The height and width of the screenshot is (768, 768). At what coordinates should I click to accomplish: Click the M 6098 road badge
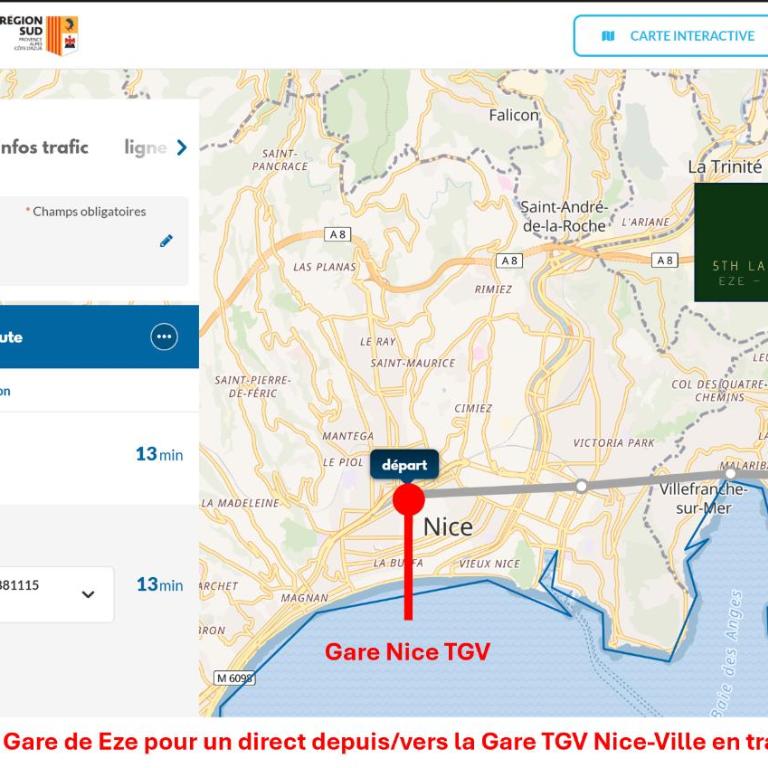pos(235,678)
